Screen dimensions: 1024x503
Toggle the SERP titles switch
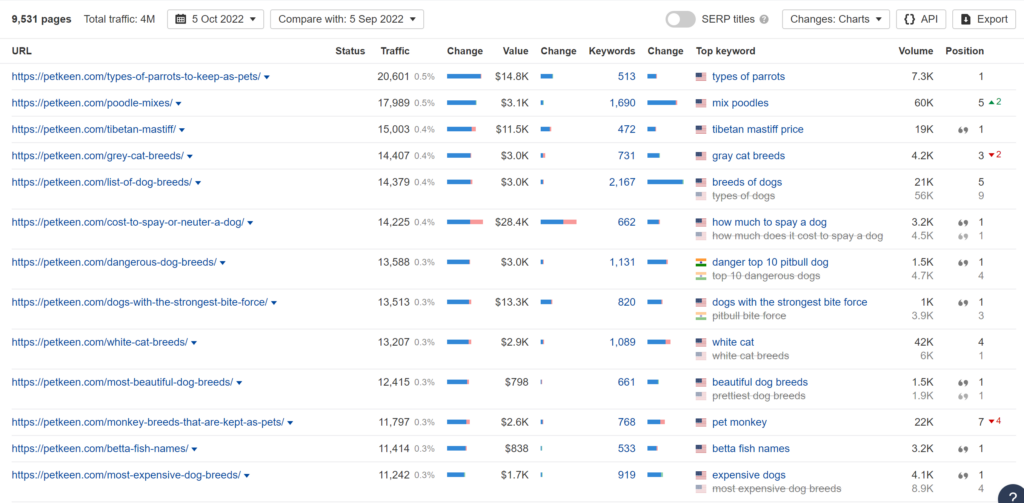pyautogui.click(x=680, y=19)
